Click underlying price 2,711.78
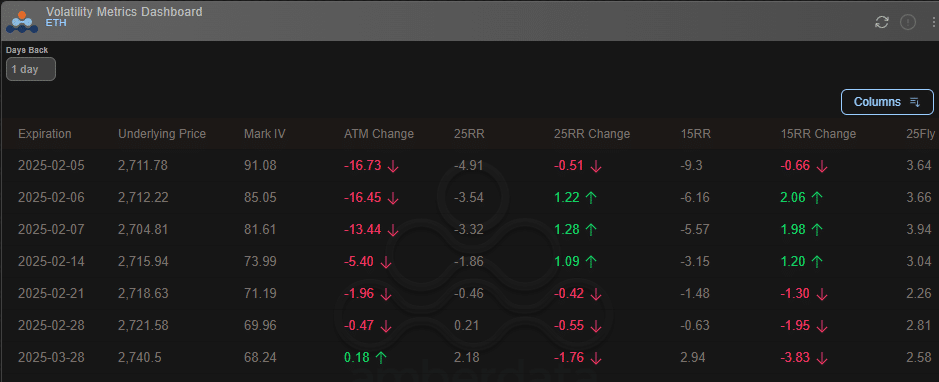This screenshot has height=382, width=939. click(x=144, y=166)
